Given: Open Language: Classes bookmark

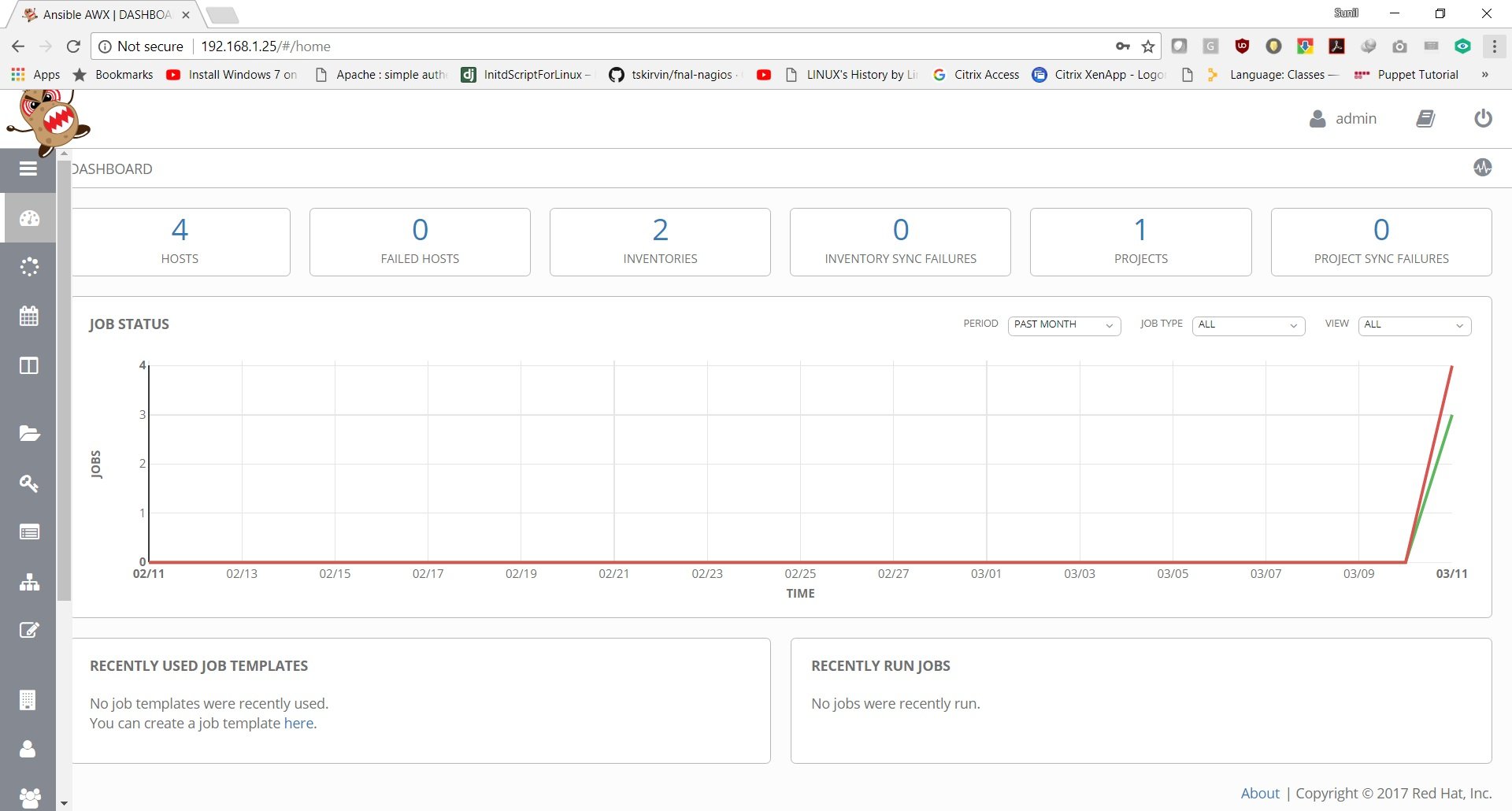Looking at the screenshot, I should tap(1273, 75).
